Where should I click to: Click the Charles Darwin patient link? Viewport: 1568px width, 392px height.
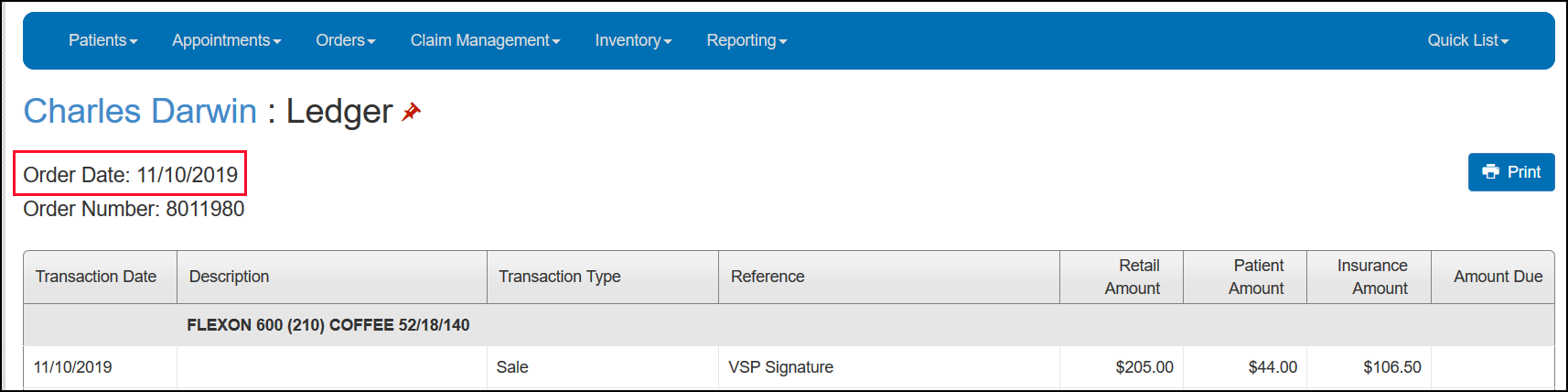[140, 111]
